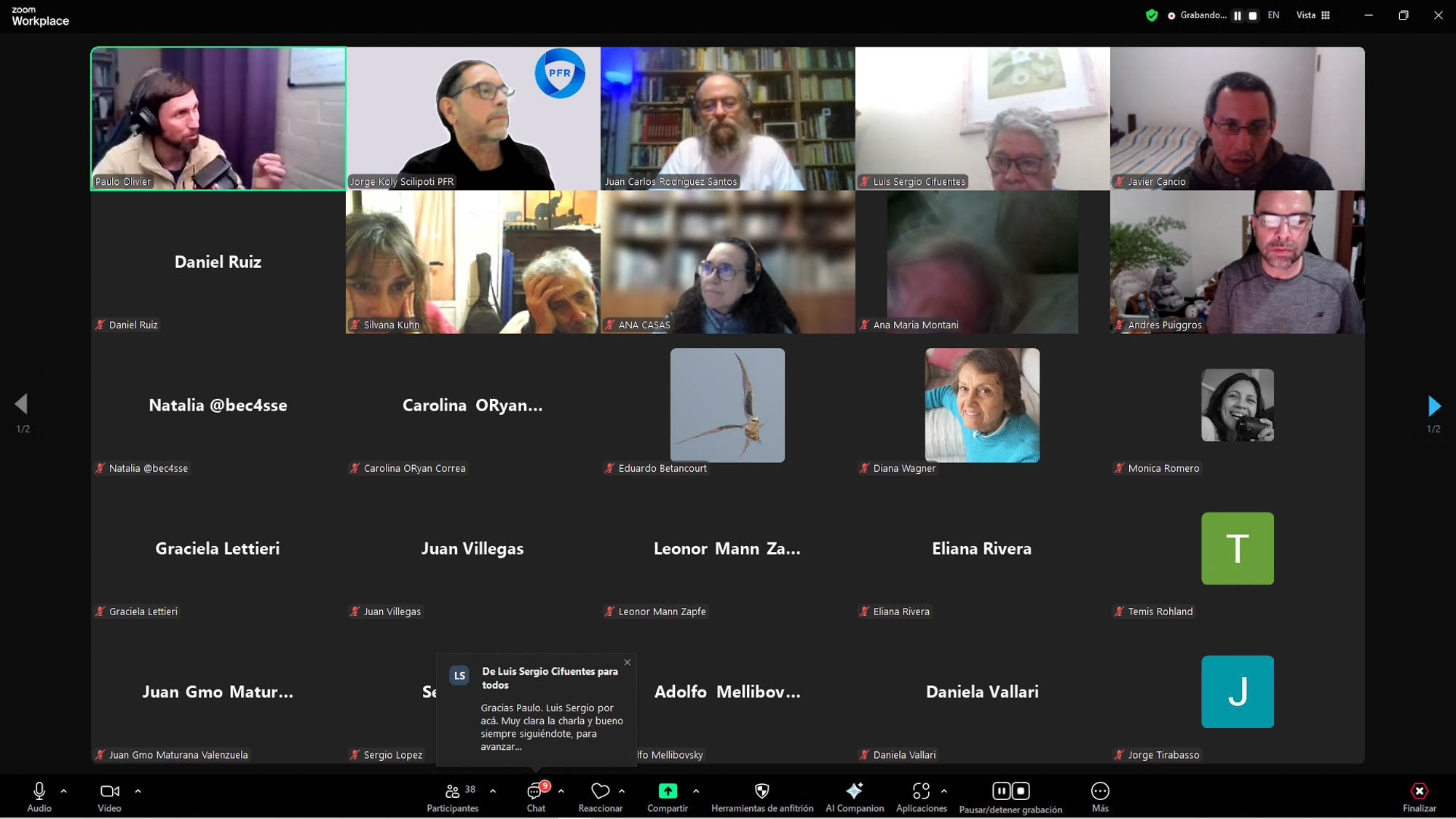Select Daniela Vallari participant tile
The image size is (1456, 819).
coord(983,692)
